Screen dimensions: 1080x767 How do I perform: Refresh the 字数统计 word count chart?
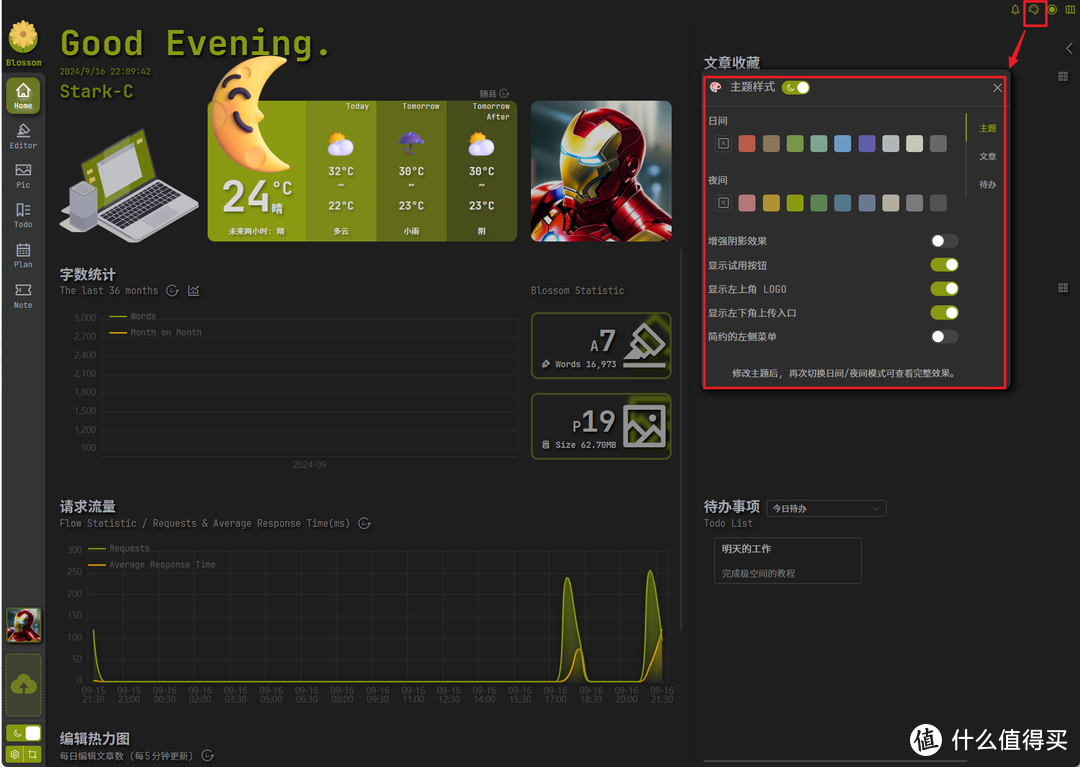click(173, 291)
